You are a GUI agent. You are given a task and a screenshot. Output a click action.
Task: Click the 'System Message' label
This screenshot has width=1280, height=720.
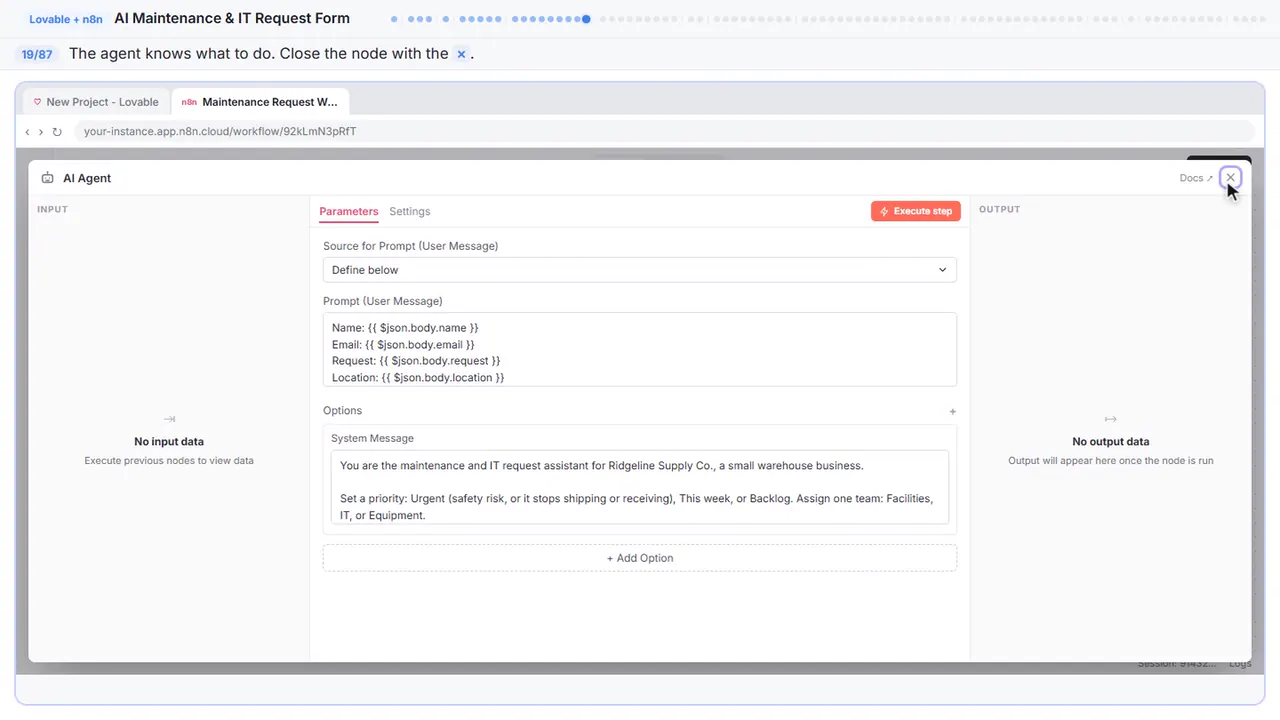[372, 438]
